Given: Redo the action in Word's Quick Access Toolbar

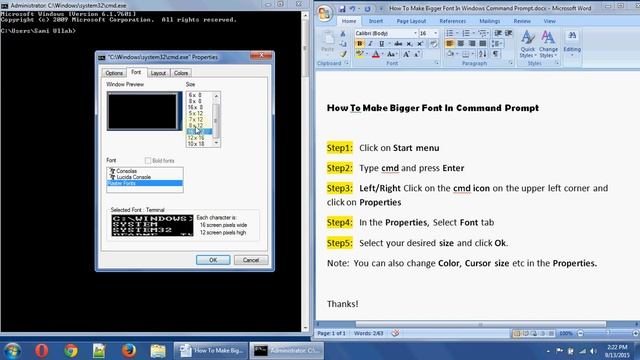Looking at the screenshot, I should click(x=367, y=9).
